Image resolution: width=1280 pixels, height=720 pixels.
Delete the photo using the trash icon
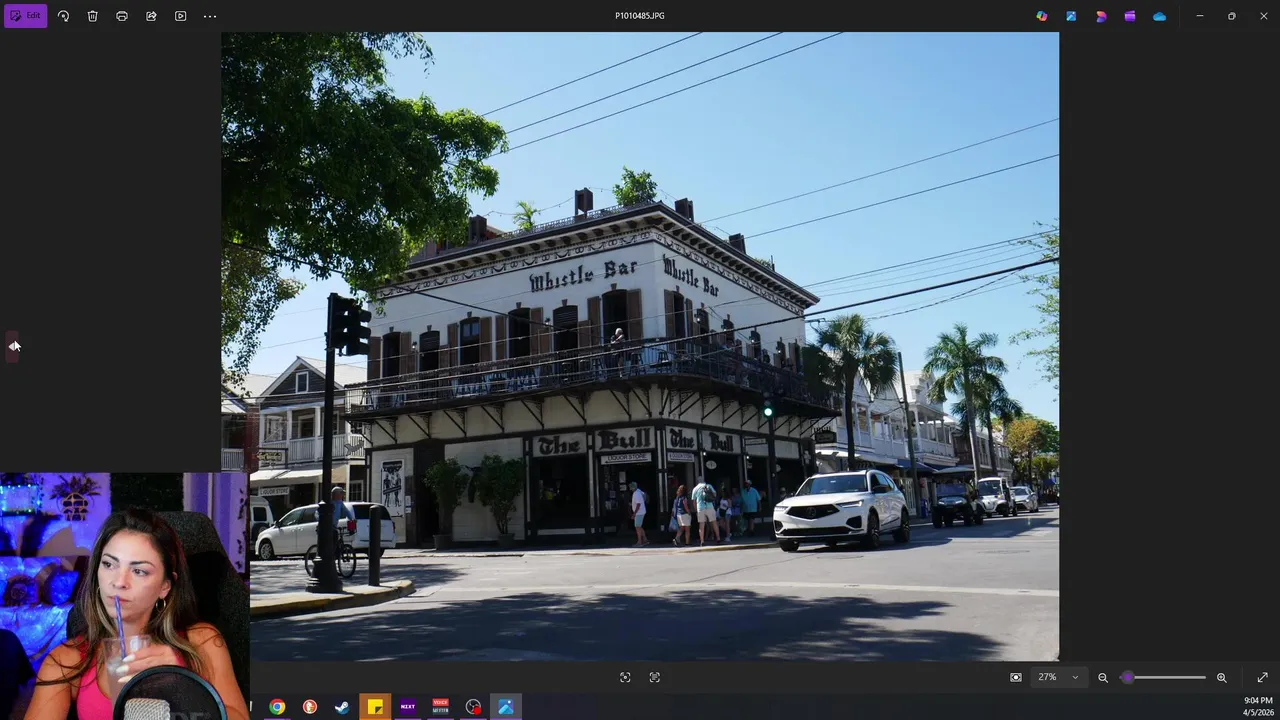pos(92,16)
